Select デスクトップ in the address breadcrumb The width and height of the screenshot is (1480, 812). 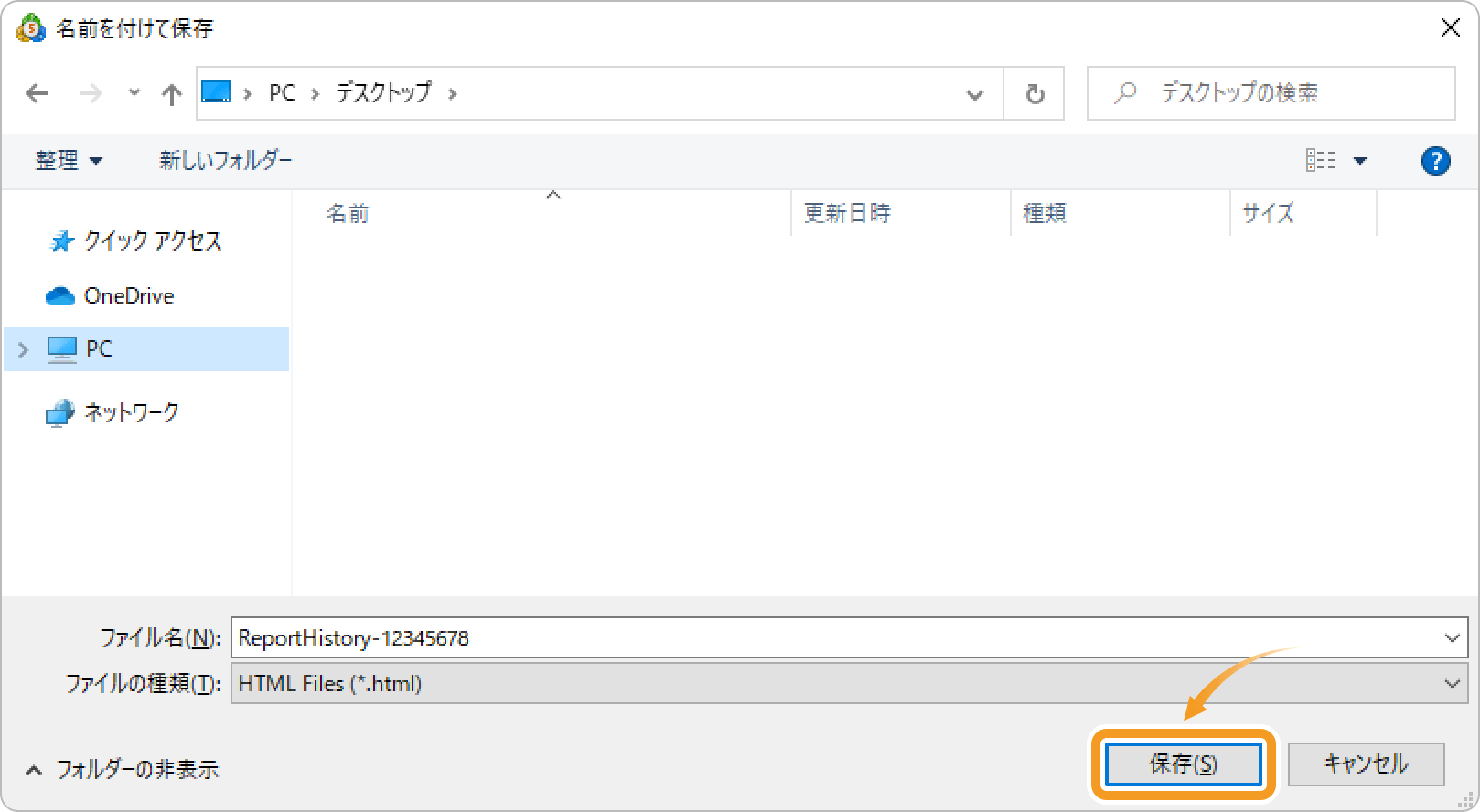(x=383, y=92)
